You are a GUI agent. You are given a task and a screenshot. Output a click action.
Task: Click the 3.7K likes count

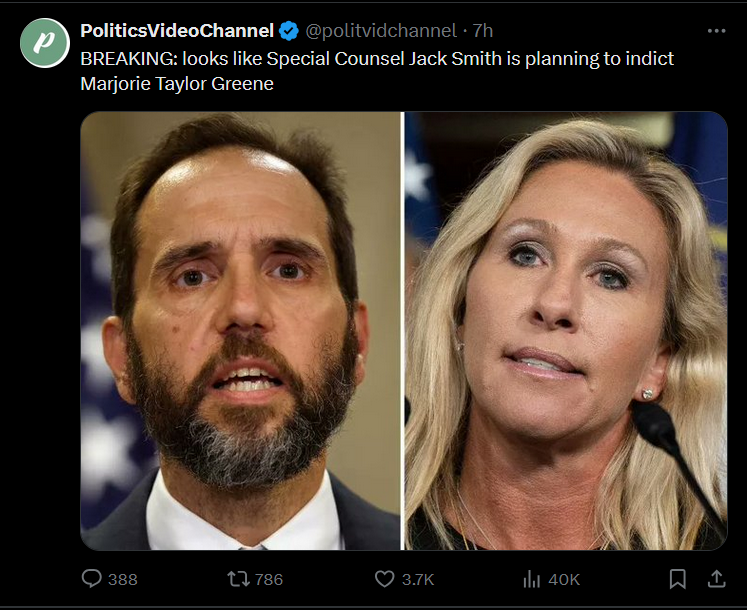pyautogui.click(x=416, y=579)
